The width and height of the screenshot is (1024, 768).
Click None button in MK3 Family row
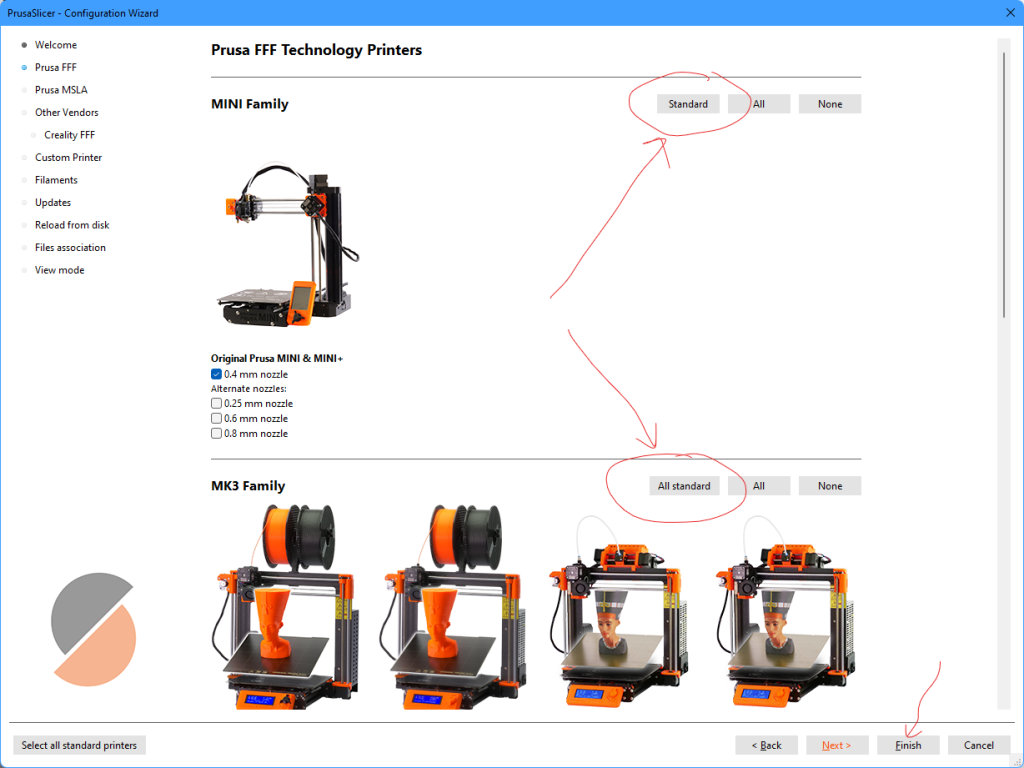(829, 486)
